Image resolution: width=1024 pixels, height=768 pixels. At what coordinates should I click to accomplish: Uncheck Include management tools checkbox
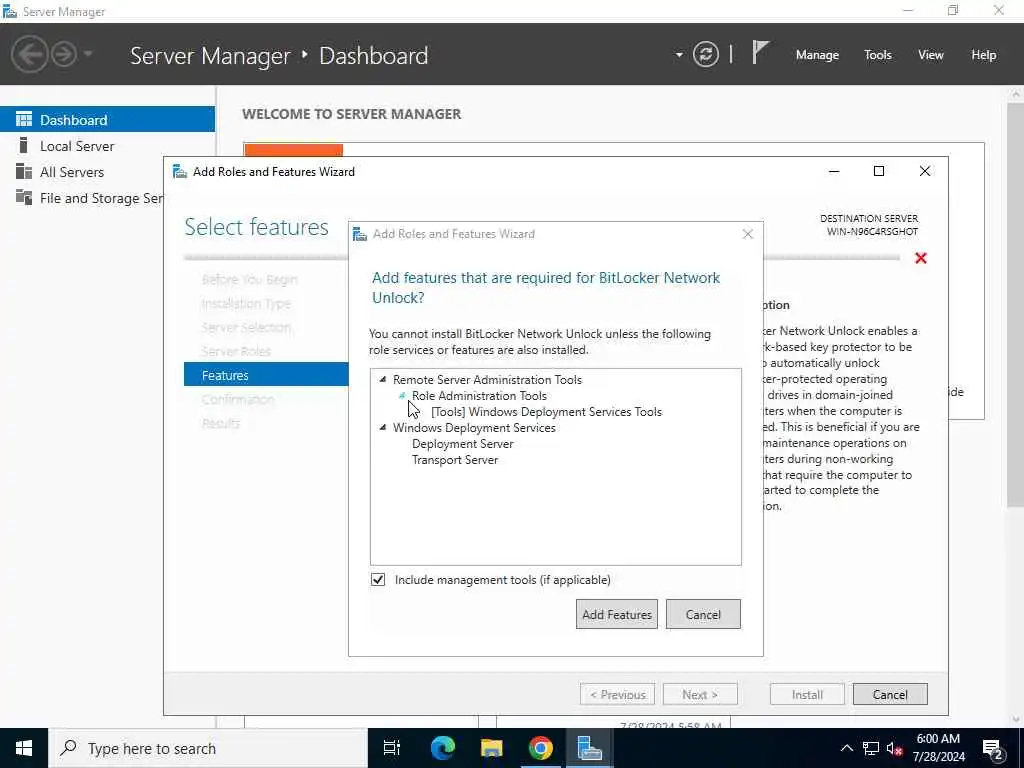point(377,580)
